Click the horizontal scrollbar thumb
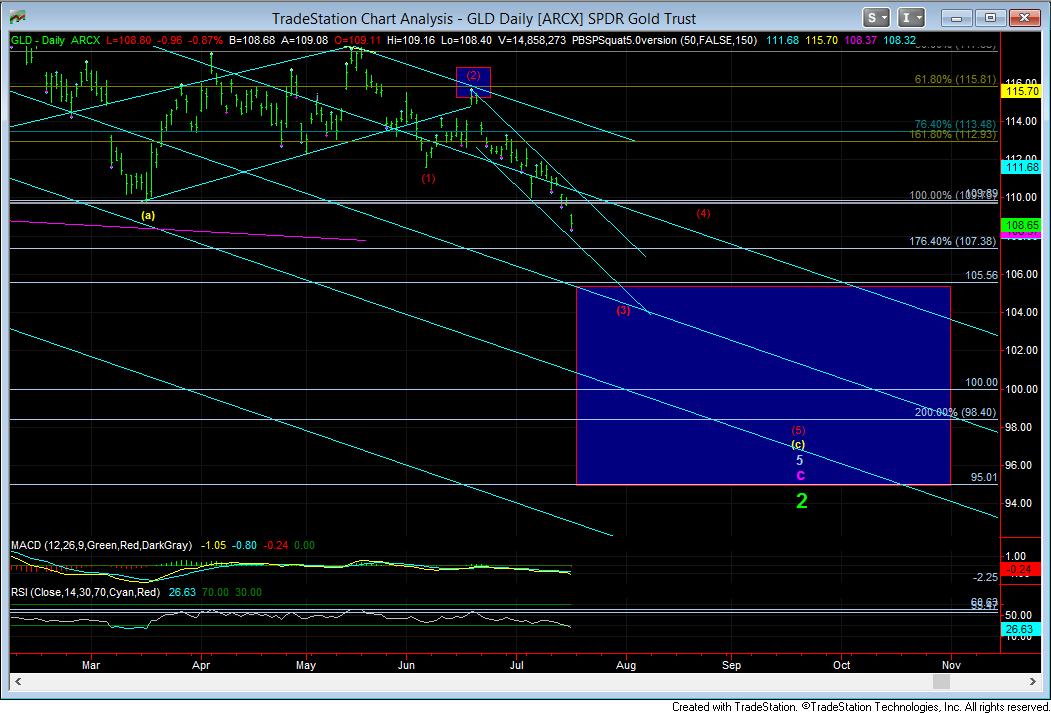Viewport: 1051px width, 713px height. click(x=942, y=682)
